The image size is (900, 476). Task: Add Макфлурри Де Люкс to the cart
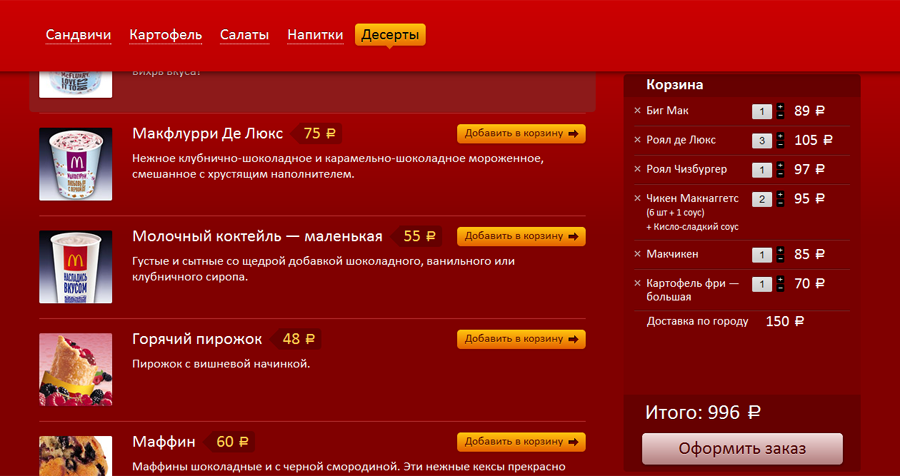(521, 134)
